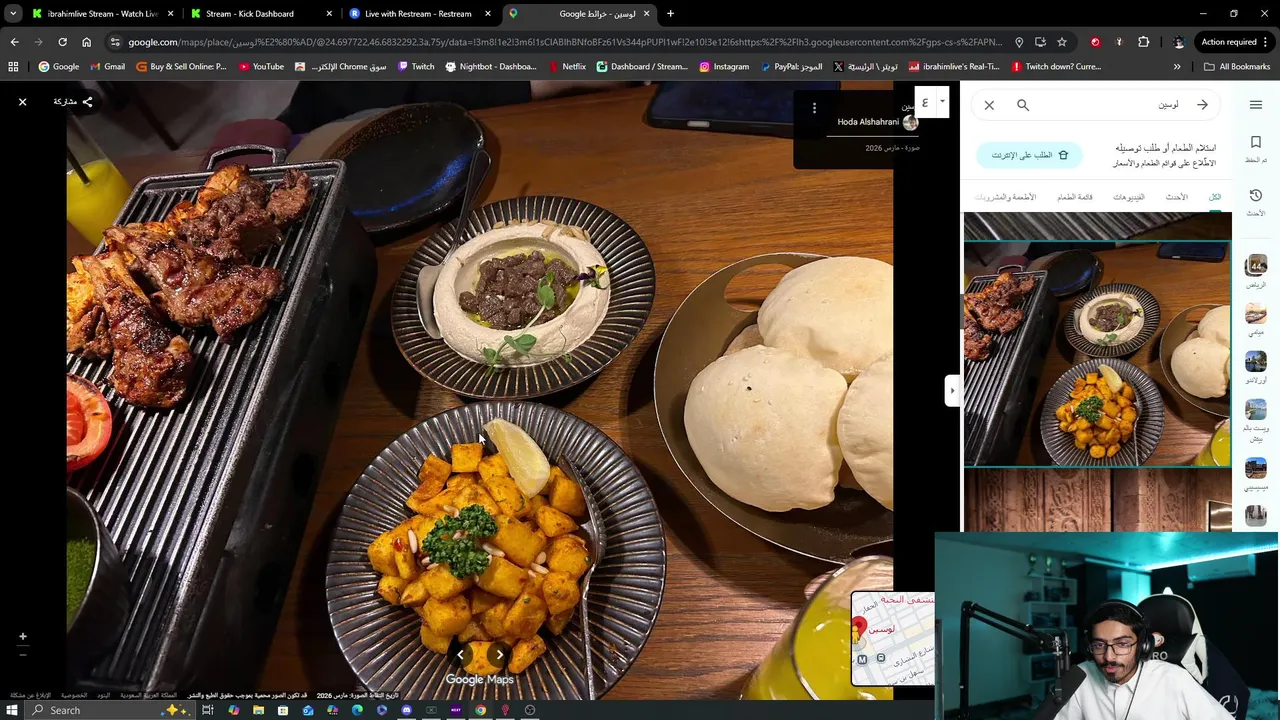Click the red recorder extension icon
The image size is (1280, 720).
coord(1095,42)
